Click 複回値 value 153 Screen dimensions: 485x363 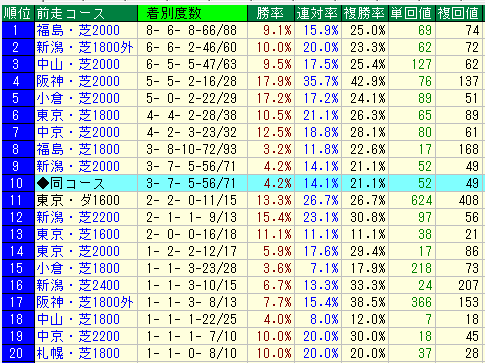(469, 303)
